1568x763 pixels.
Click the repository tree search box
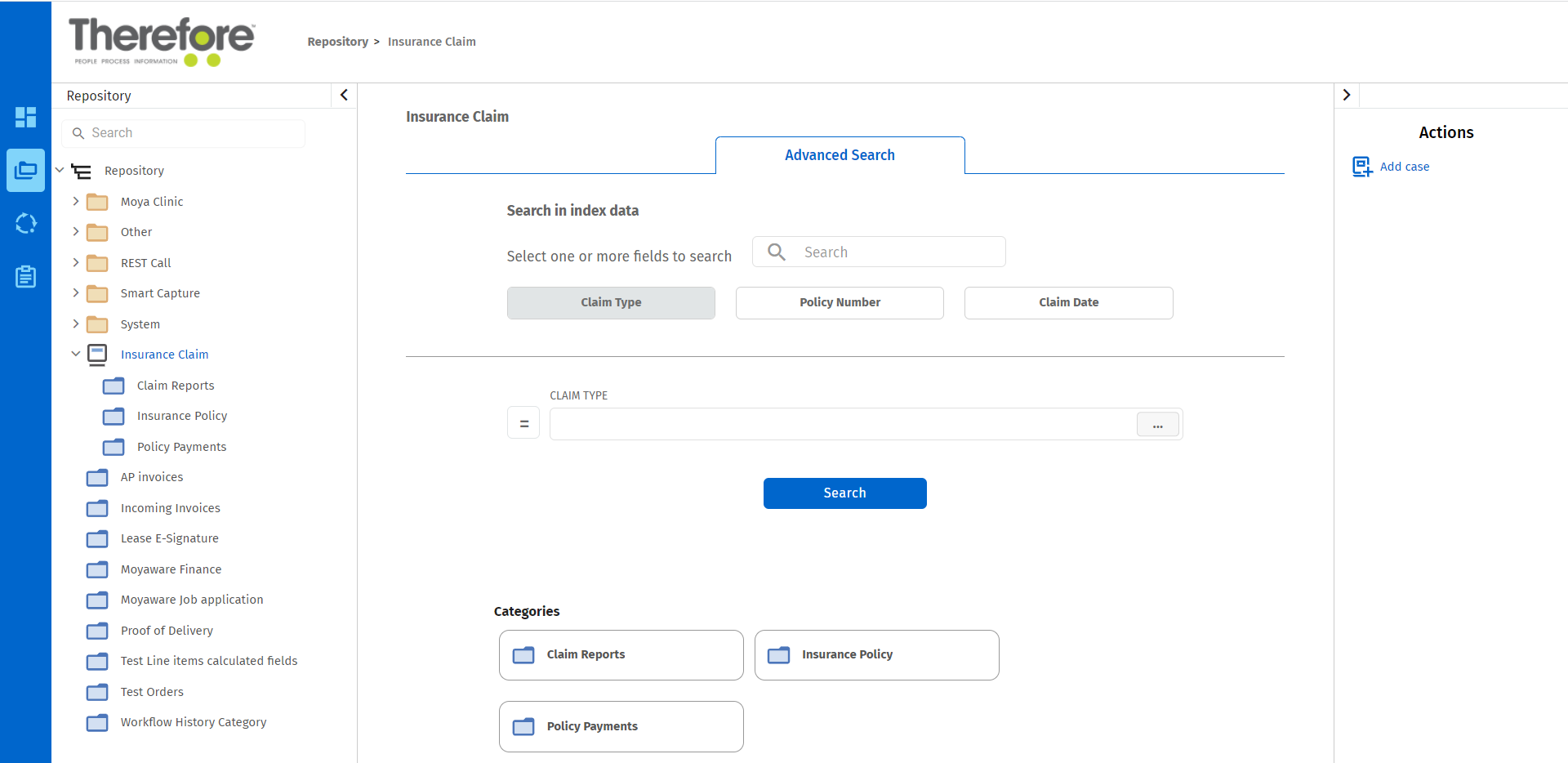184,133
